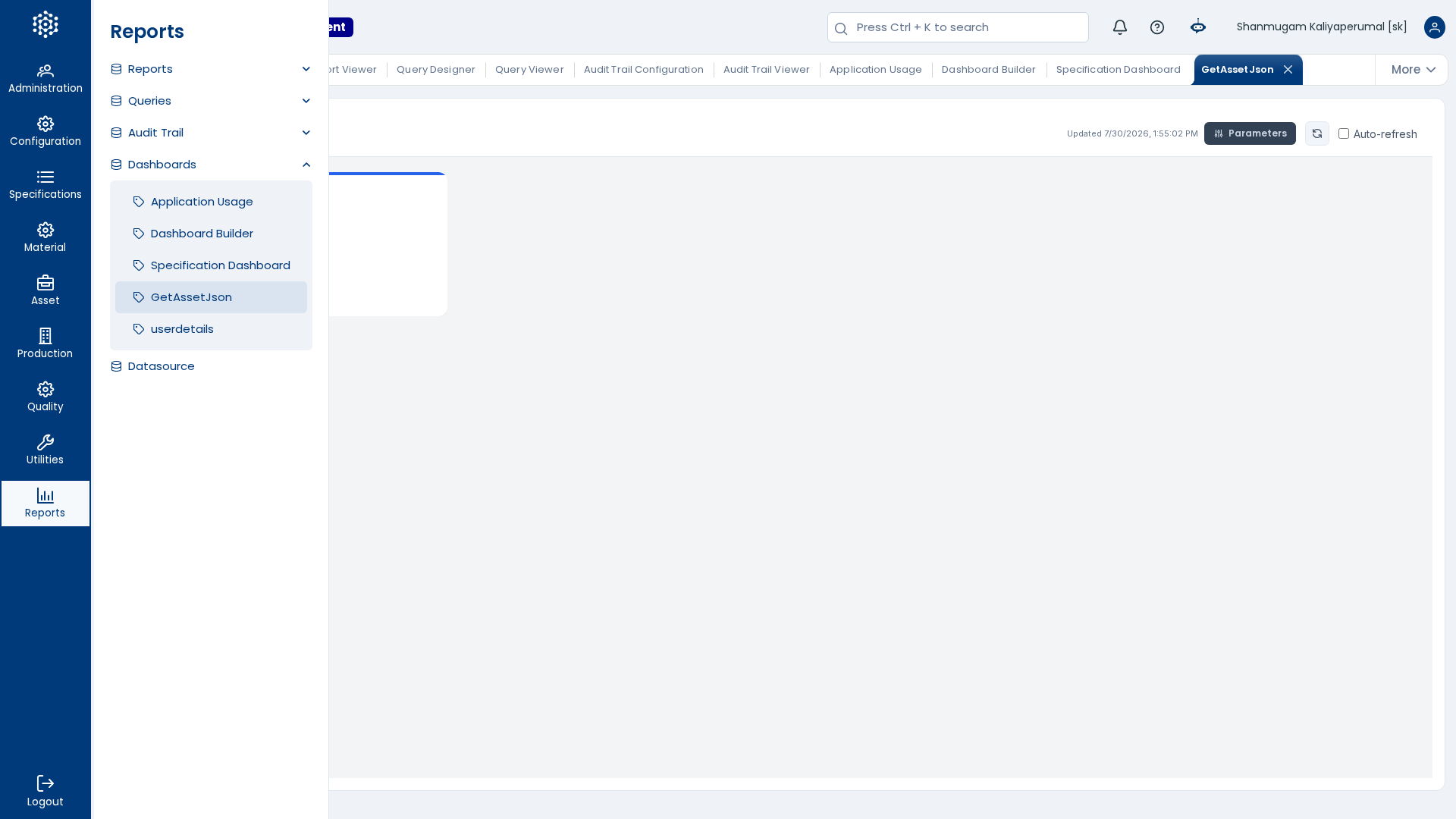Click the Updated timestamp text
Viewport: 1456px width, 819px height.
1132,134
